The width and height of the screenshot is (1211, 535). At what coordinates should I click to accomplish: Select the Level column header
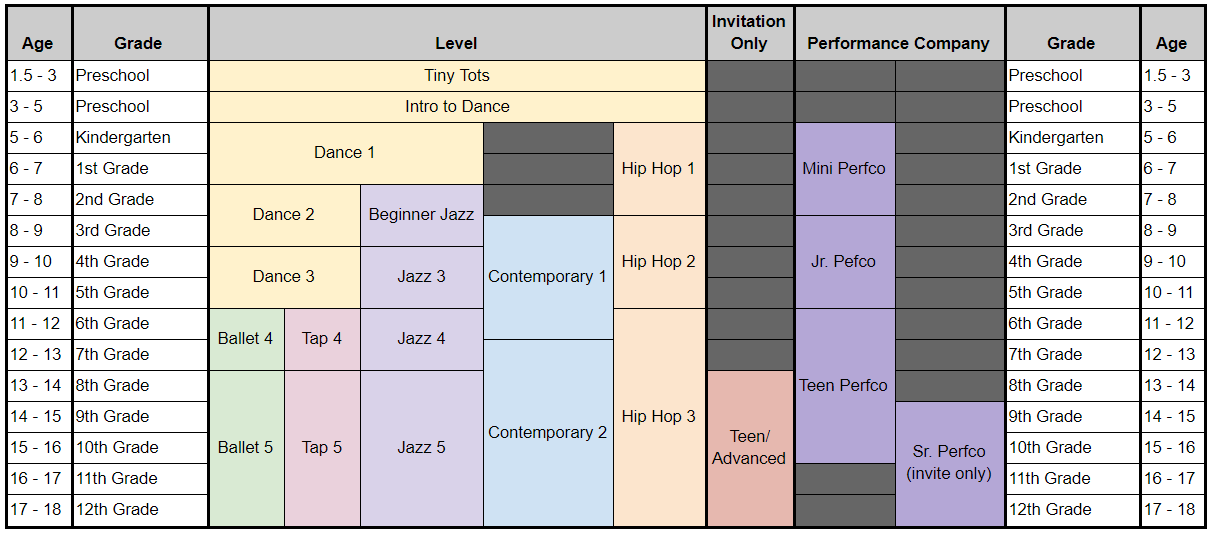pyautogui.click(x=457, y=34)
